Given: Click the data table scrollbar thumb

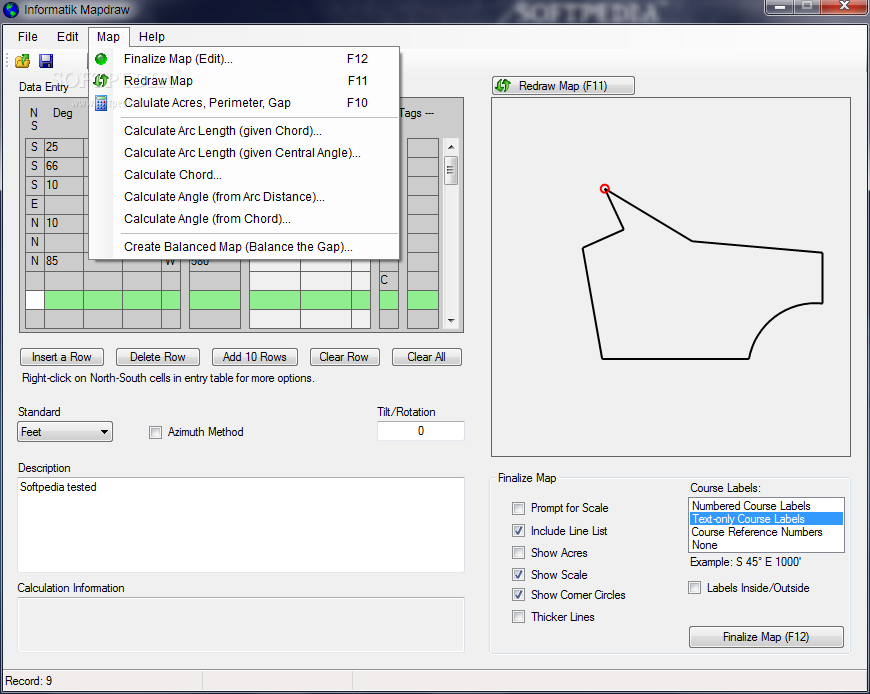Looking at the screenshot, I should point(451,170).
